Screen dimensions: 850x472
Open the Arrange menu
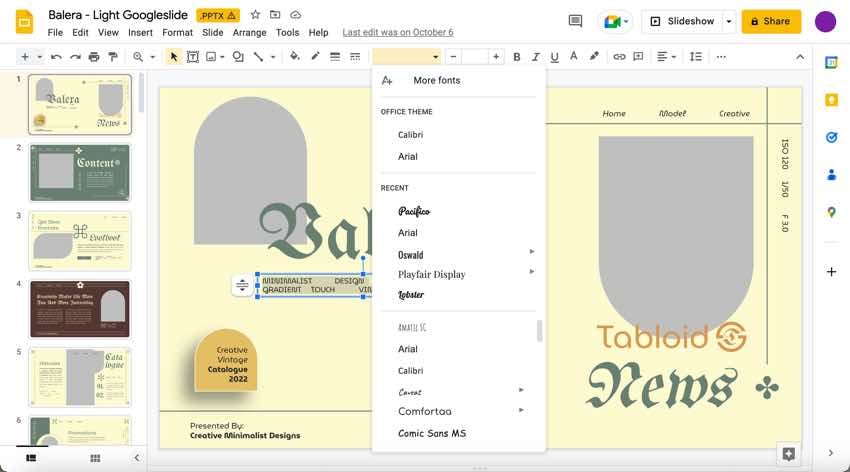coord(249,33)
